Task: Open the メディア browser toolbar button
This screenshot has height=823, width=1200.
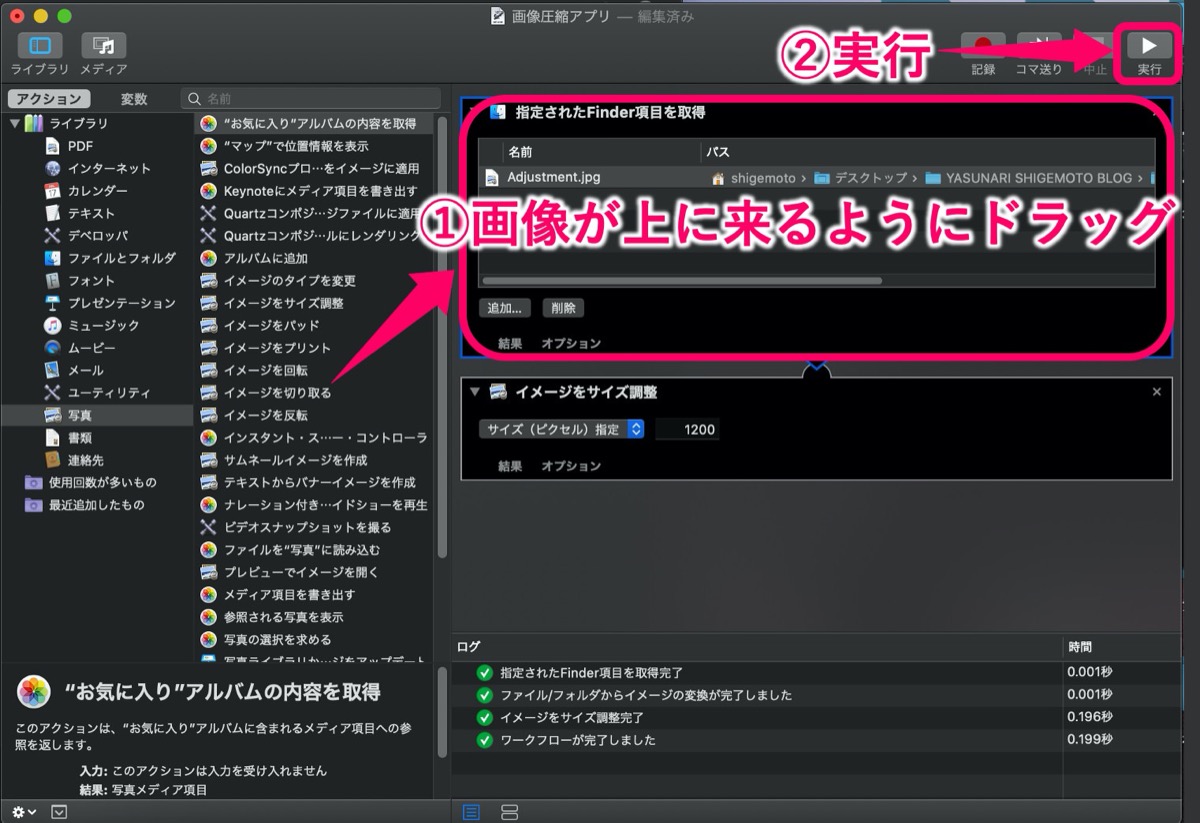Action: coord(103,46)
